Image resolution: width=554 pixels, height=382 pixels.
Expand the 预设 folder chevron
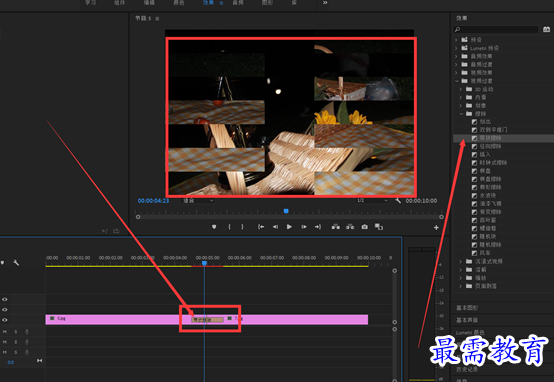[x=456, y=40]
